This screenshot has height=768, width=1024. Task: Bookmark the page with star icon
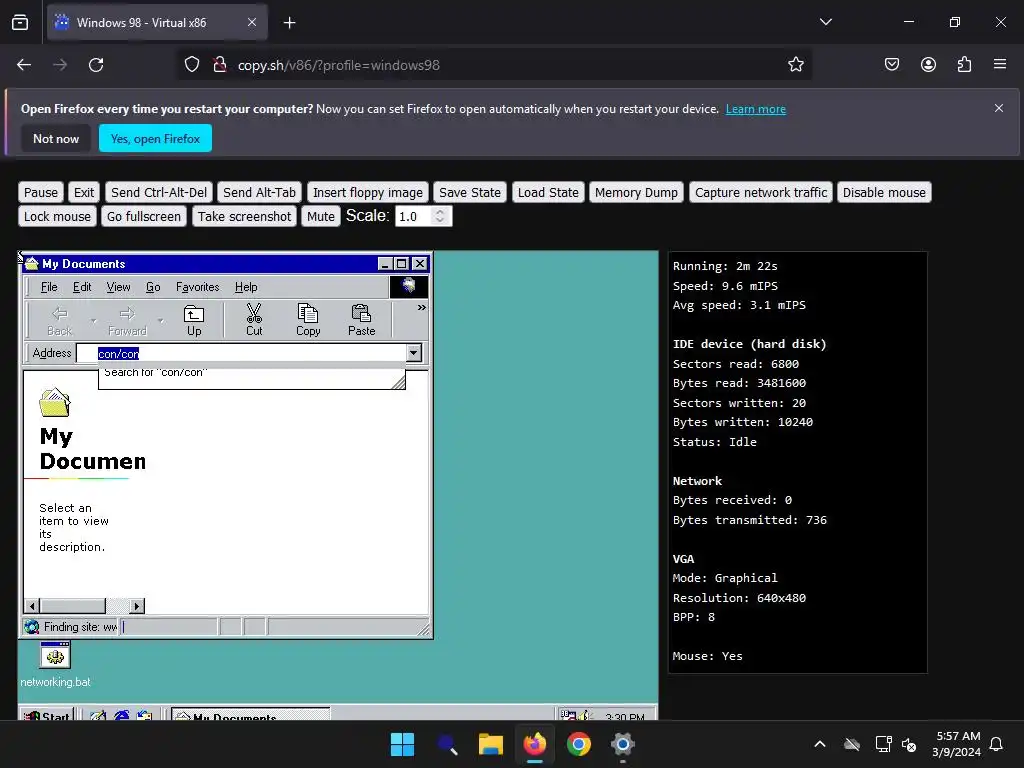[x=795, y=65]
